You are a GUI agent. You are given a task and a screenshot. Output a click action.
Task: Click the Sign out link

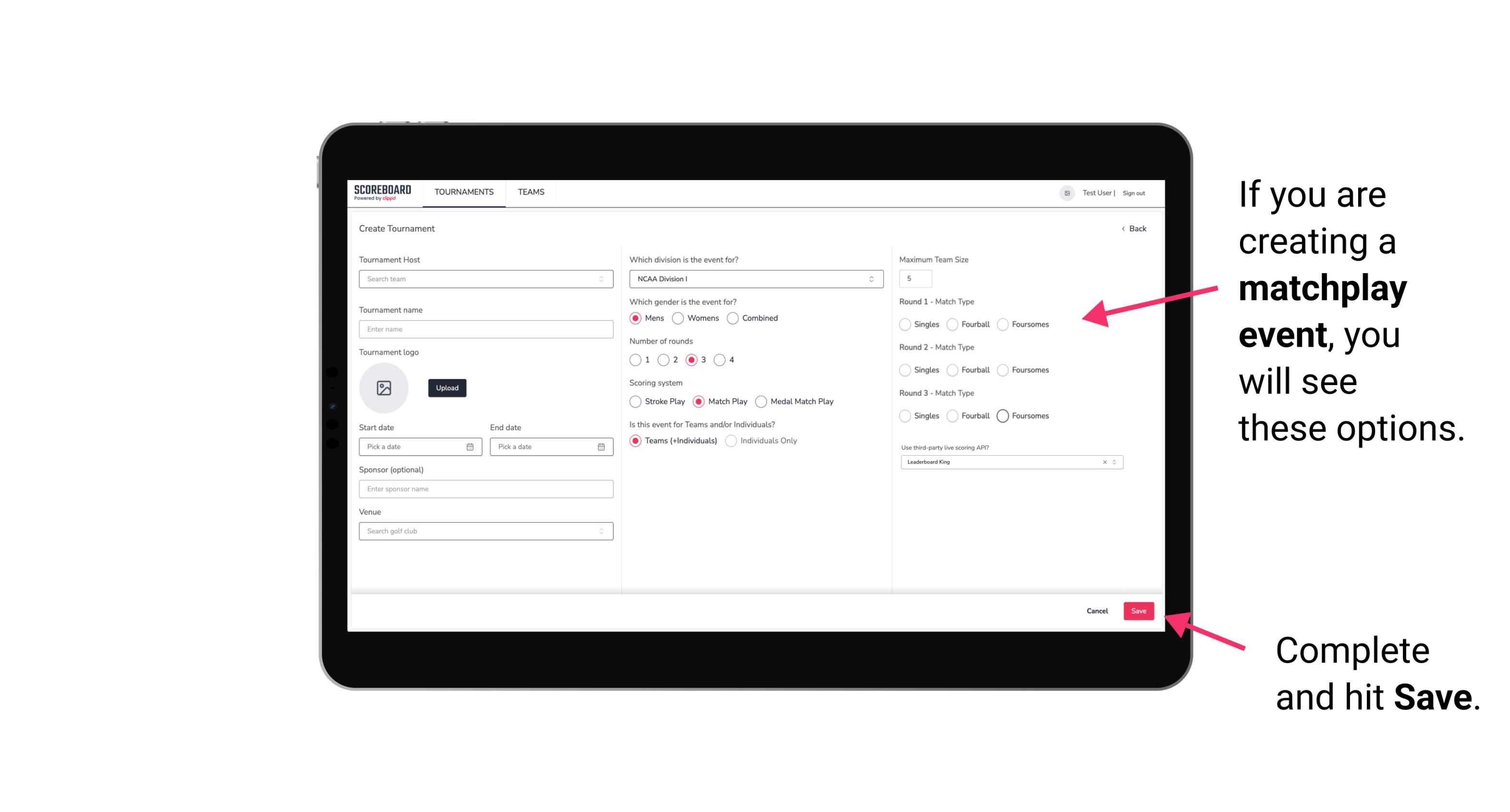(x=1134, y=193)
